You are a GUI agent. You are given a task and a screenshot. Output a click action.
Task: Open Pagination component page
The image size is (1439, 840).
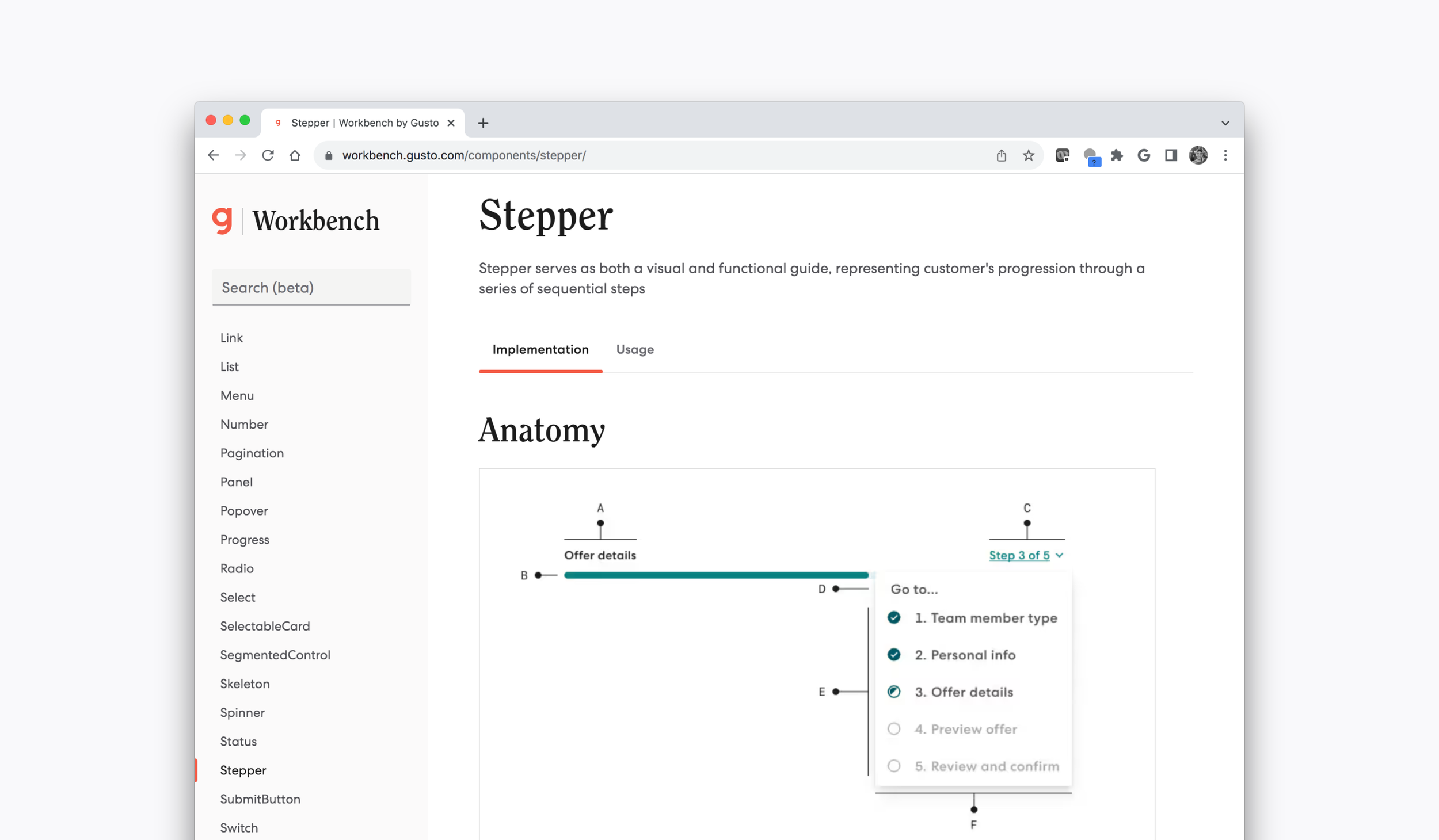pos(252,453)
